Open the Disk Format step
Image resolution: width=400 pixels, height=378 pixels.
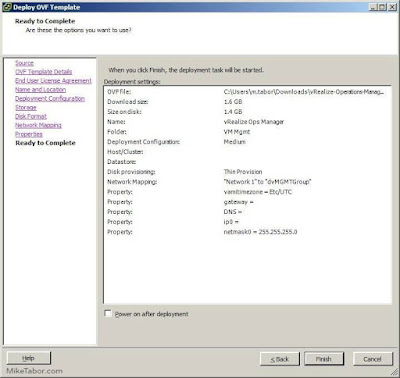[x=31, y=116]
